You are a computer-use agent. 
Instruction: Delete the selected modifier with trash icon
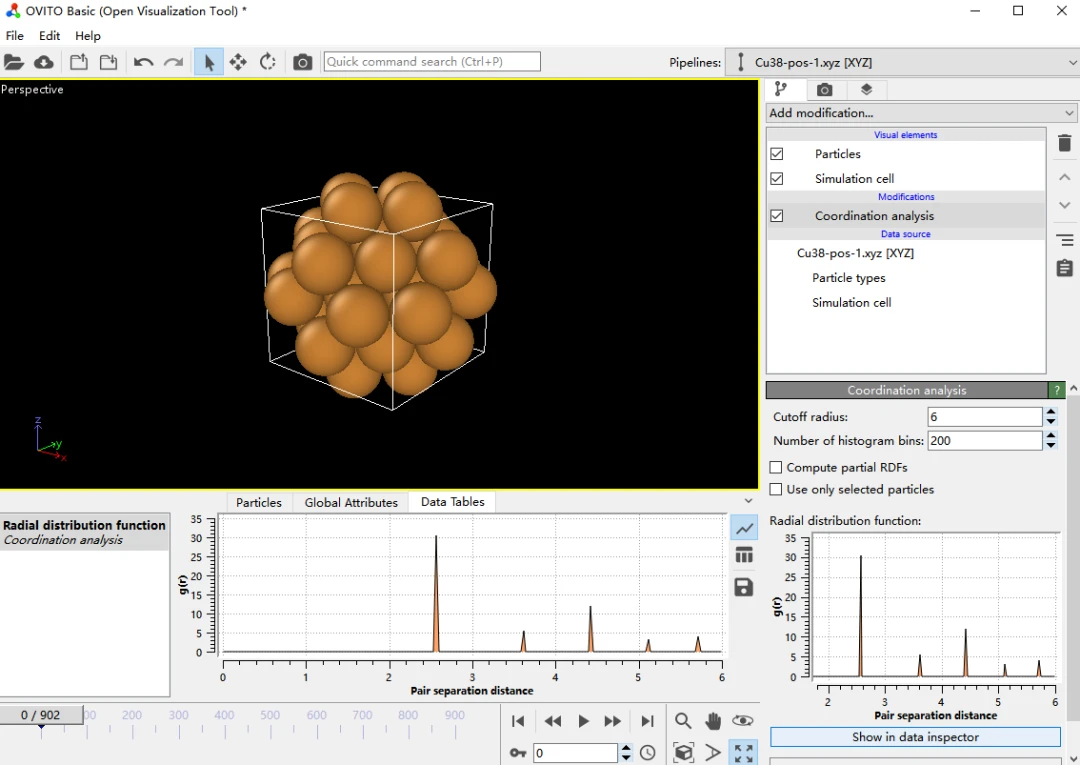[x=1064, y=143]
